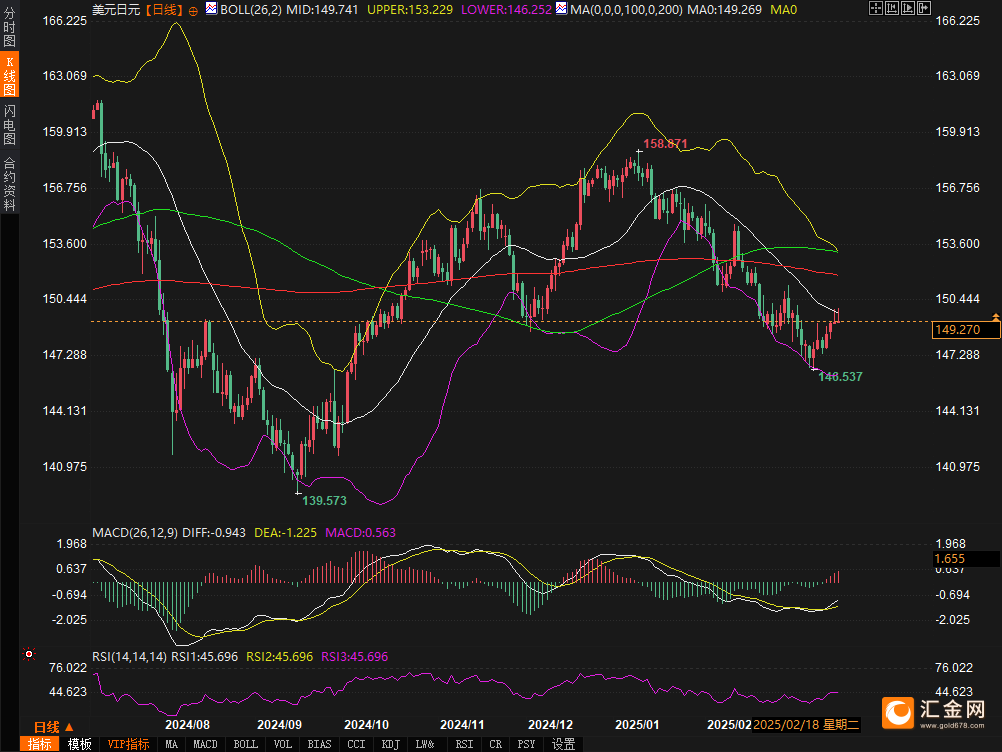Select the LW& indicator button
This screenshot has height=752, width=1002.
(x=425, y=744)
